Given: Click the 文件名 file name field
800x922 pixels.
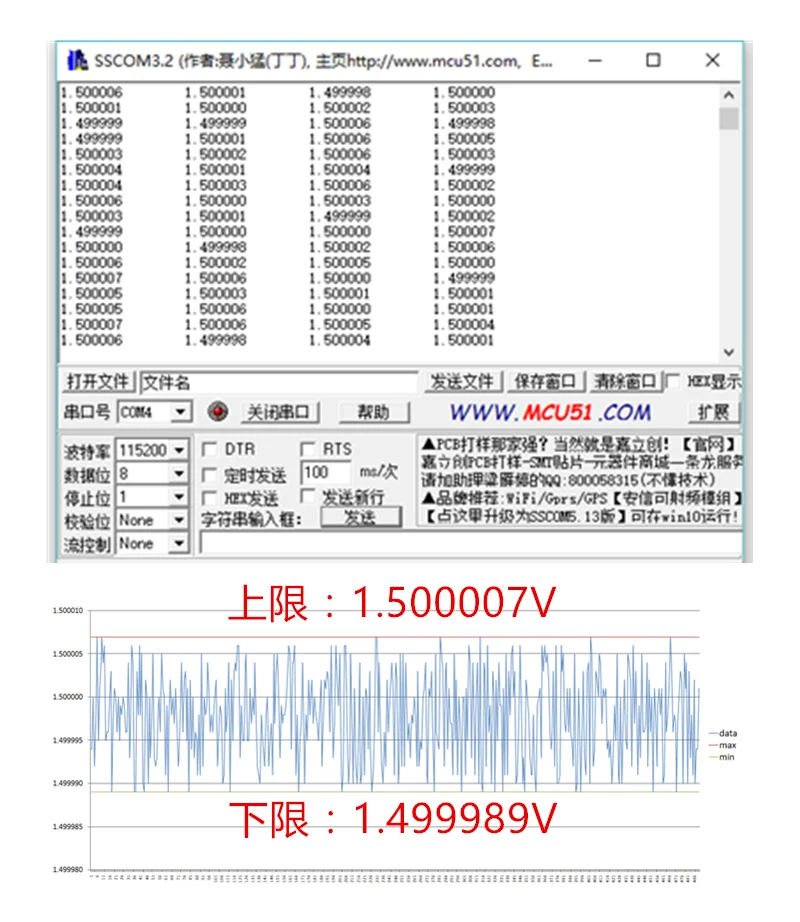Looking at the screenshot, I should (279, 382).
